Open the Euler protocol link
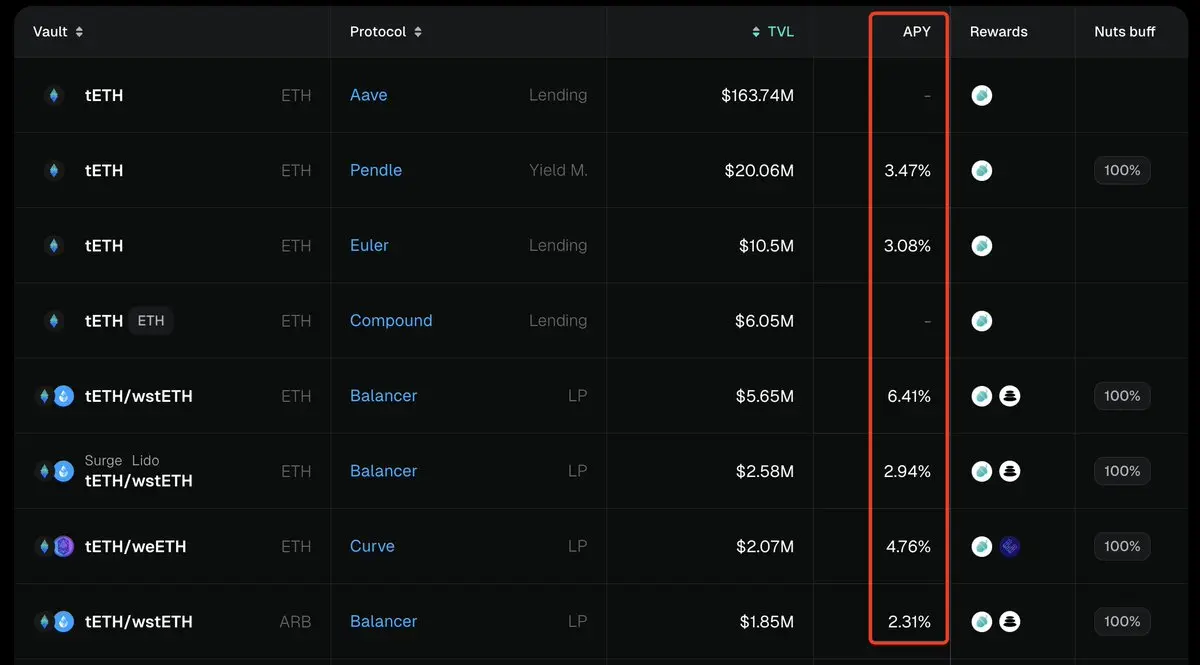This screenshot has height=665, width=1200. pyautogui.click(x=369, y=245)
